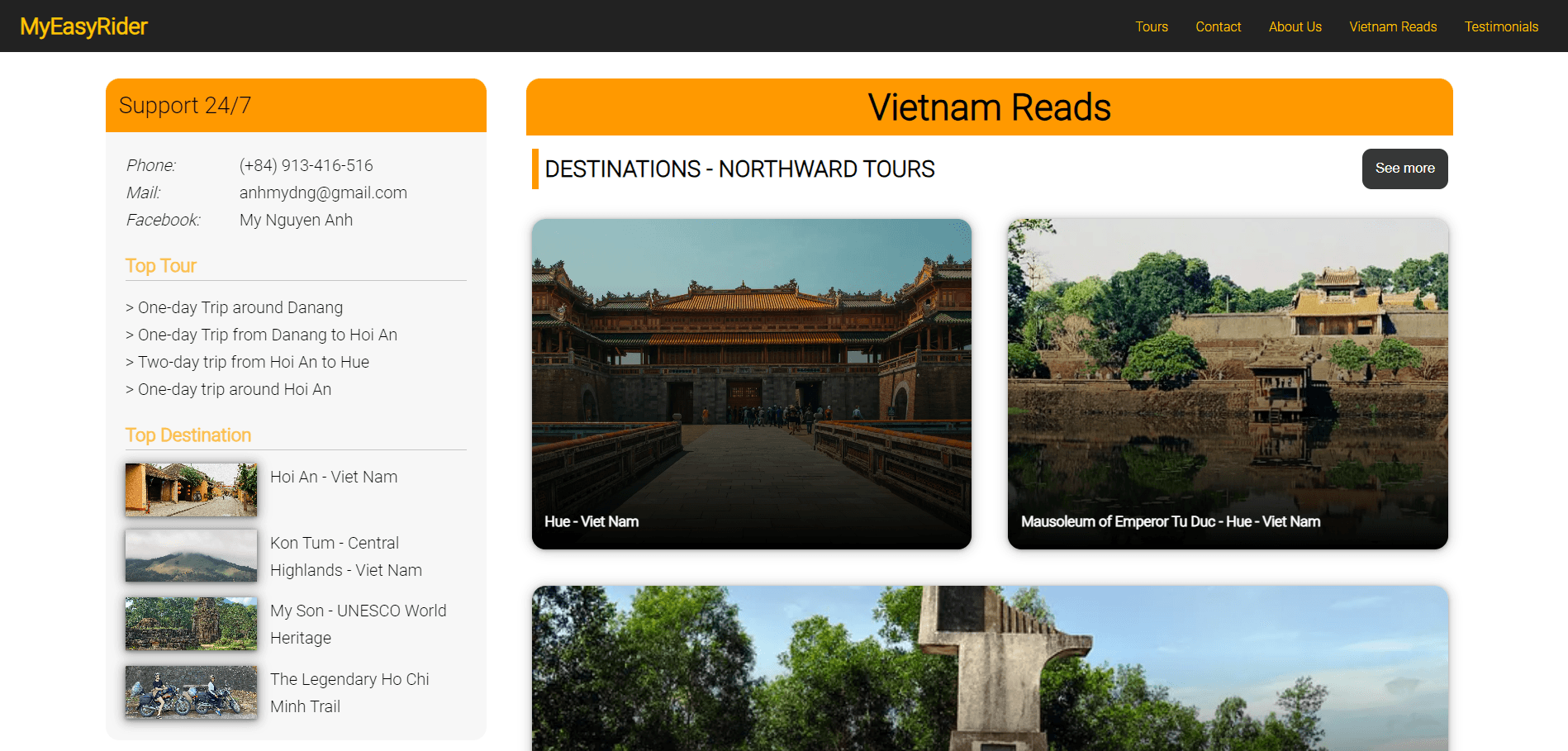Open Mausoleum of Emperor Tu Duc card

click(x=1228, y=384)
